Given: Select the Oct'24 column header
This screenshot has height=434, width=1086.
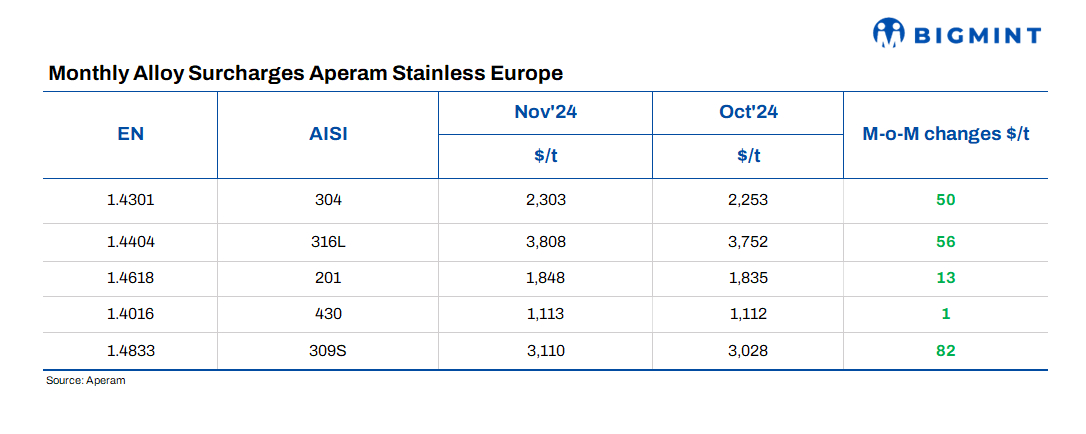Looking at the screenshot, I should click(748, 112).
